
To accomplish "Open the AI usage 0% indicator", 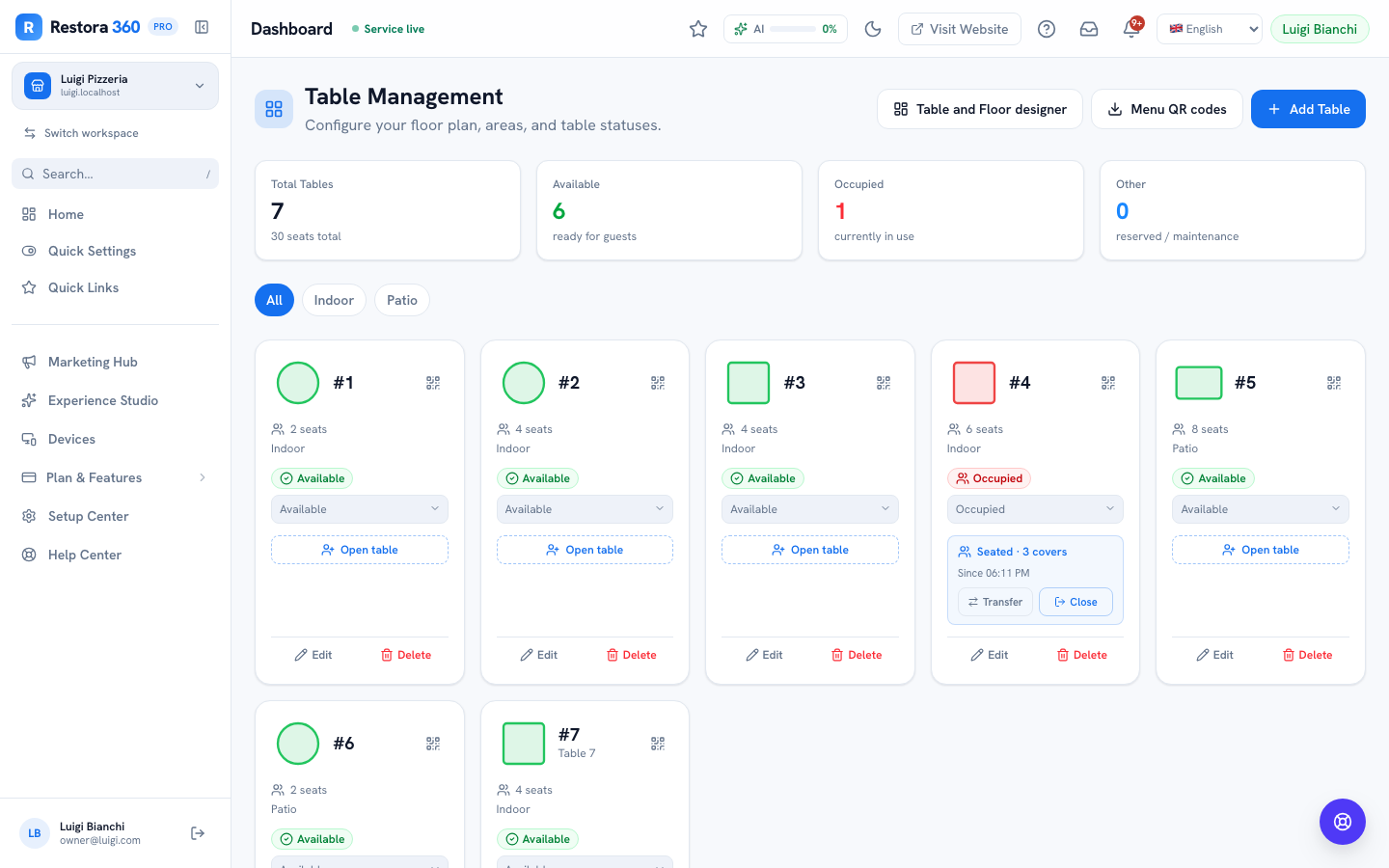I will click(x=785, y=29).
